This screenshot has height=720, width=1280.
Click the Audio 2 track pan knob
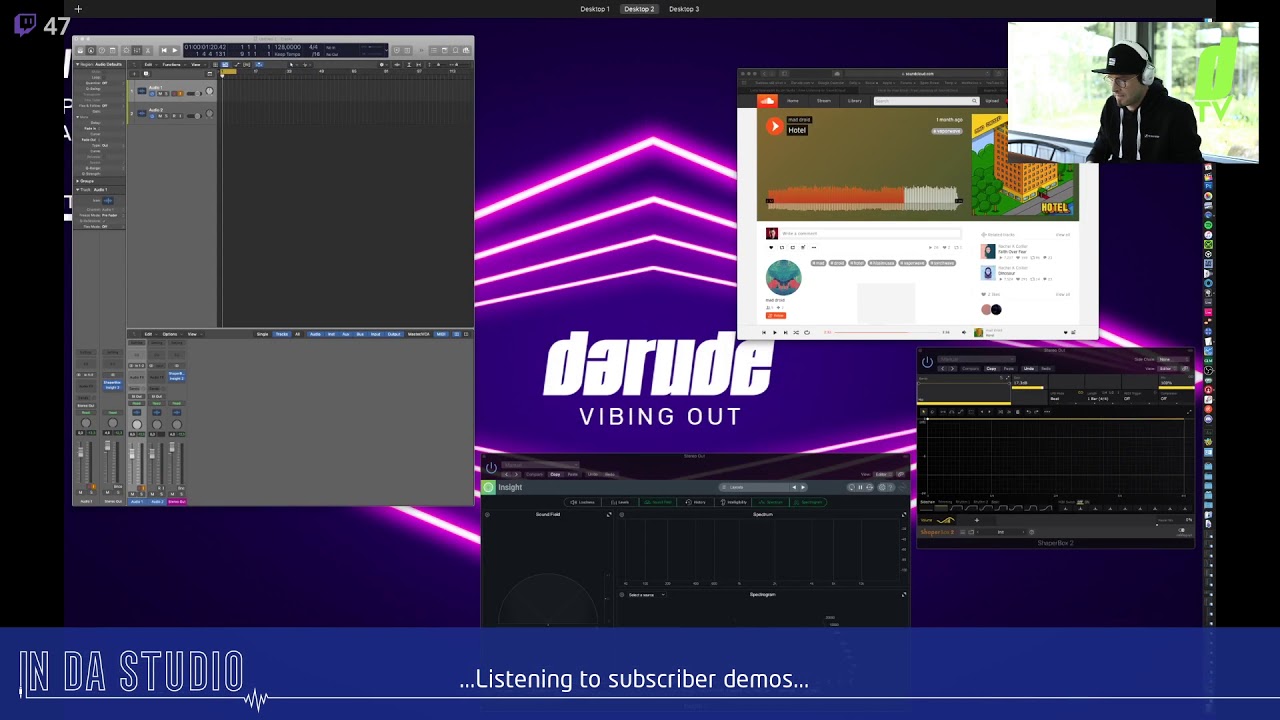point(209,114)
